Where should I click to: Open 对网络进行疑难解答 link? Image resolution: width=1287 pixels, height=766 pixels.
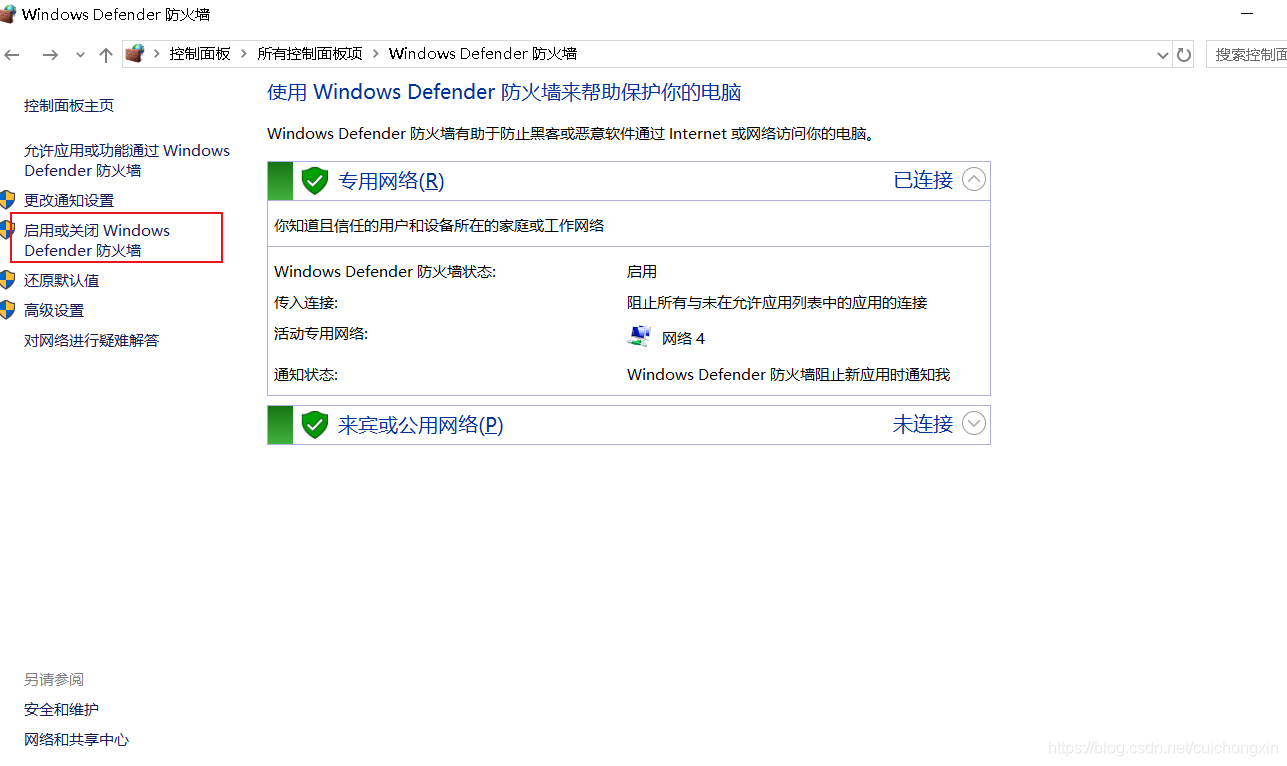click(x=91, y=340)
